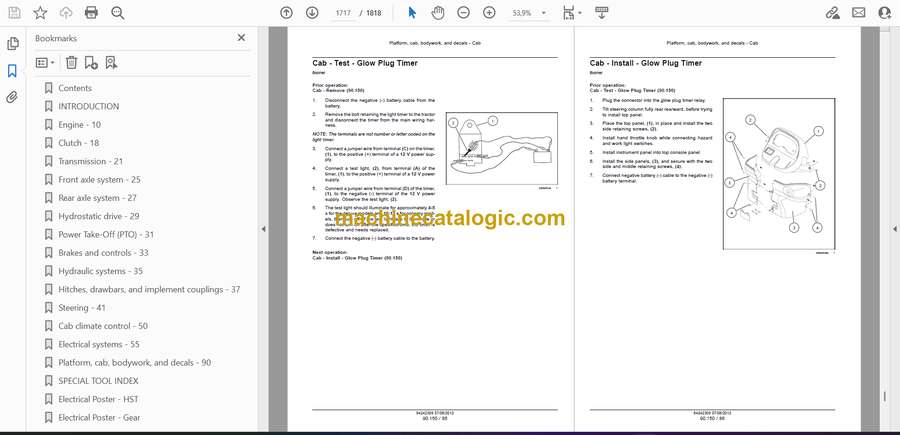Delete the selected bookmark with trash icon

point(71,63)
